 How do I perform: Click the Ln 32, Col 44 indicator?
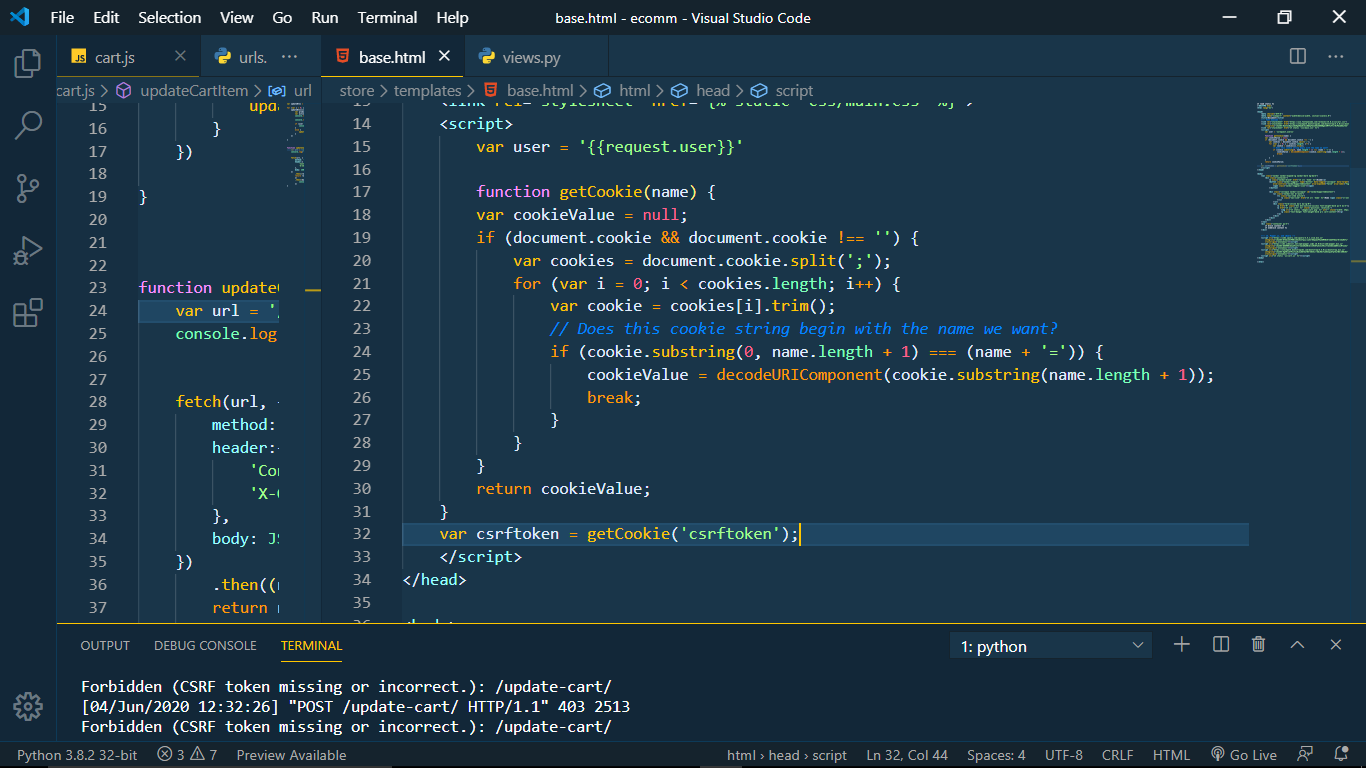coord(907,755)
